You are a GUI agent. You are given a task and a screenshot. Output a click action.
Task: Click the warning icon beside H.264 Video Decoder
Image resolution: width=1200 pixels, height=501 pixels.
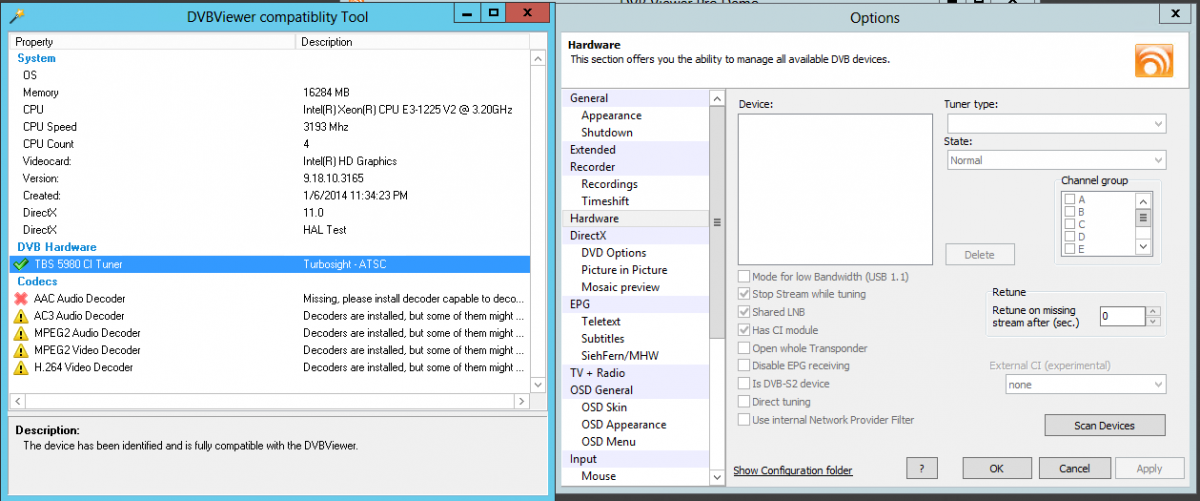pos(20,367)
